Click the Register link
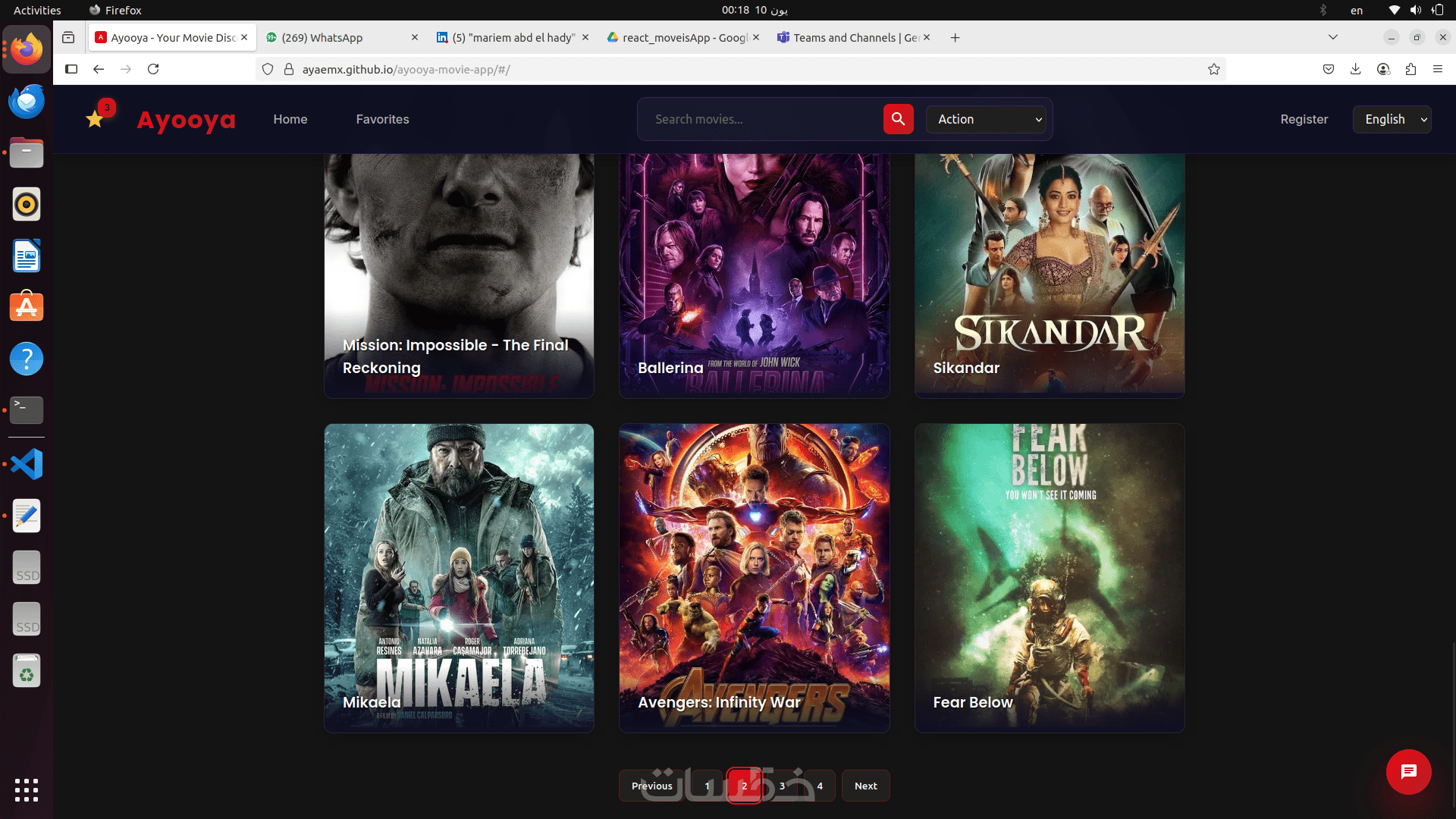The height and width of the screenshot is (819, 1456). pos(1304,119)
